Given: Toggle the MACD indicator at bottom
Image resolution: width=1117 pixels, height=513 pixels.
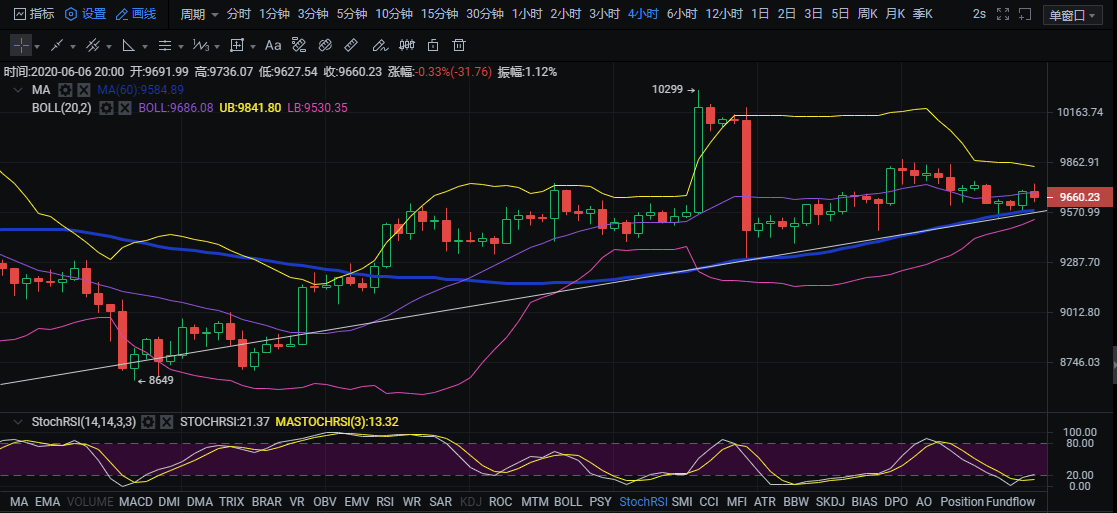Looking at the screenshot, I should click(136, 502).
